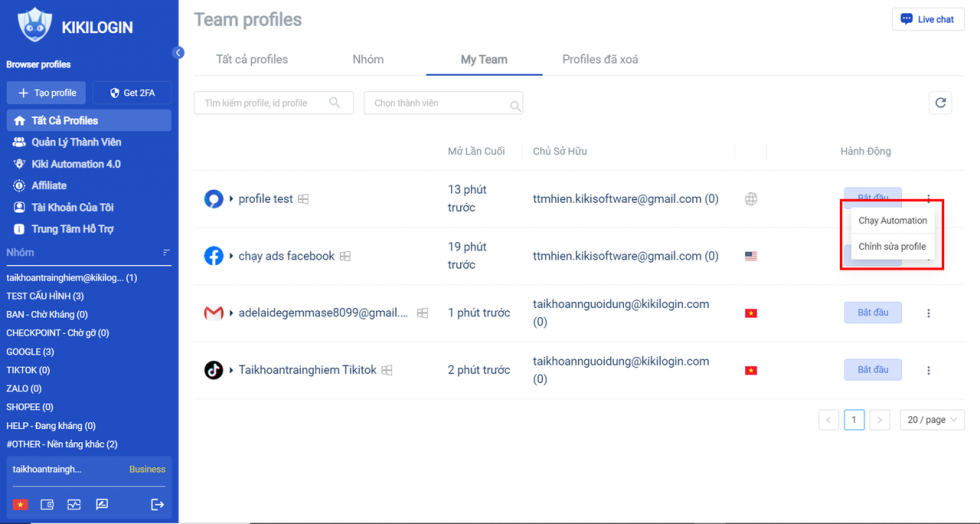The width and height of the screenshot is (980, 524).
Task: Open the feedback chat icon in sidebar footer
Action: 102,505
